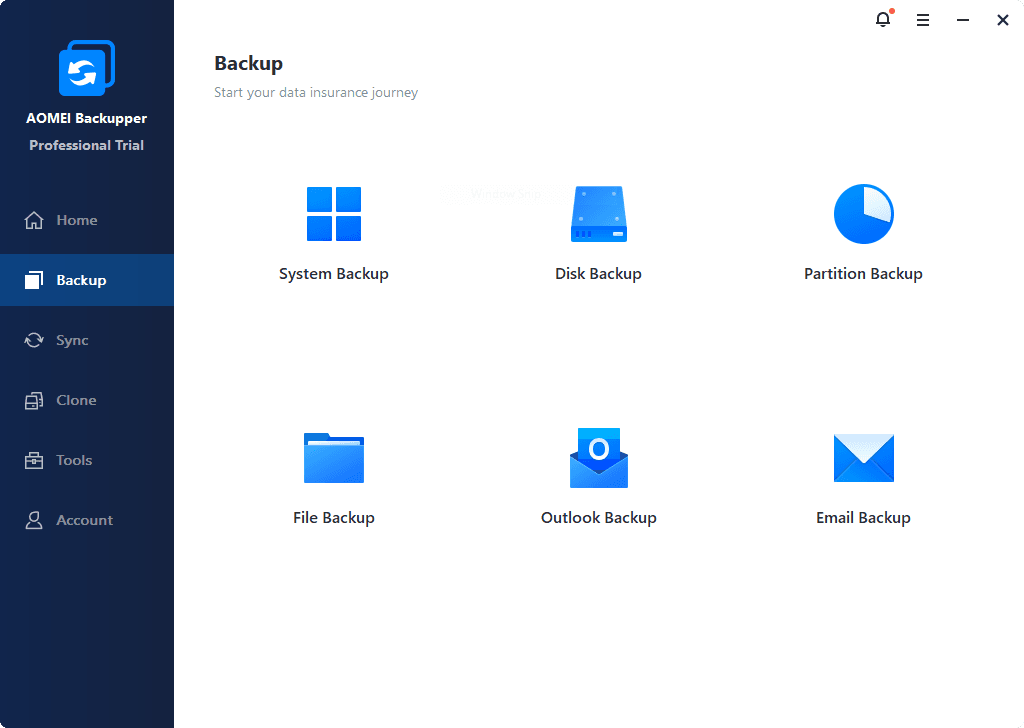Click the AOMEI Backupper logo
The width and height of the screenshot is (1024, 728).
pos(87,68)
